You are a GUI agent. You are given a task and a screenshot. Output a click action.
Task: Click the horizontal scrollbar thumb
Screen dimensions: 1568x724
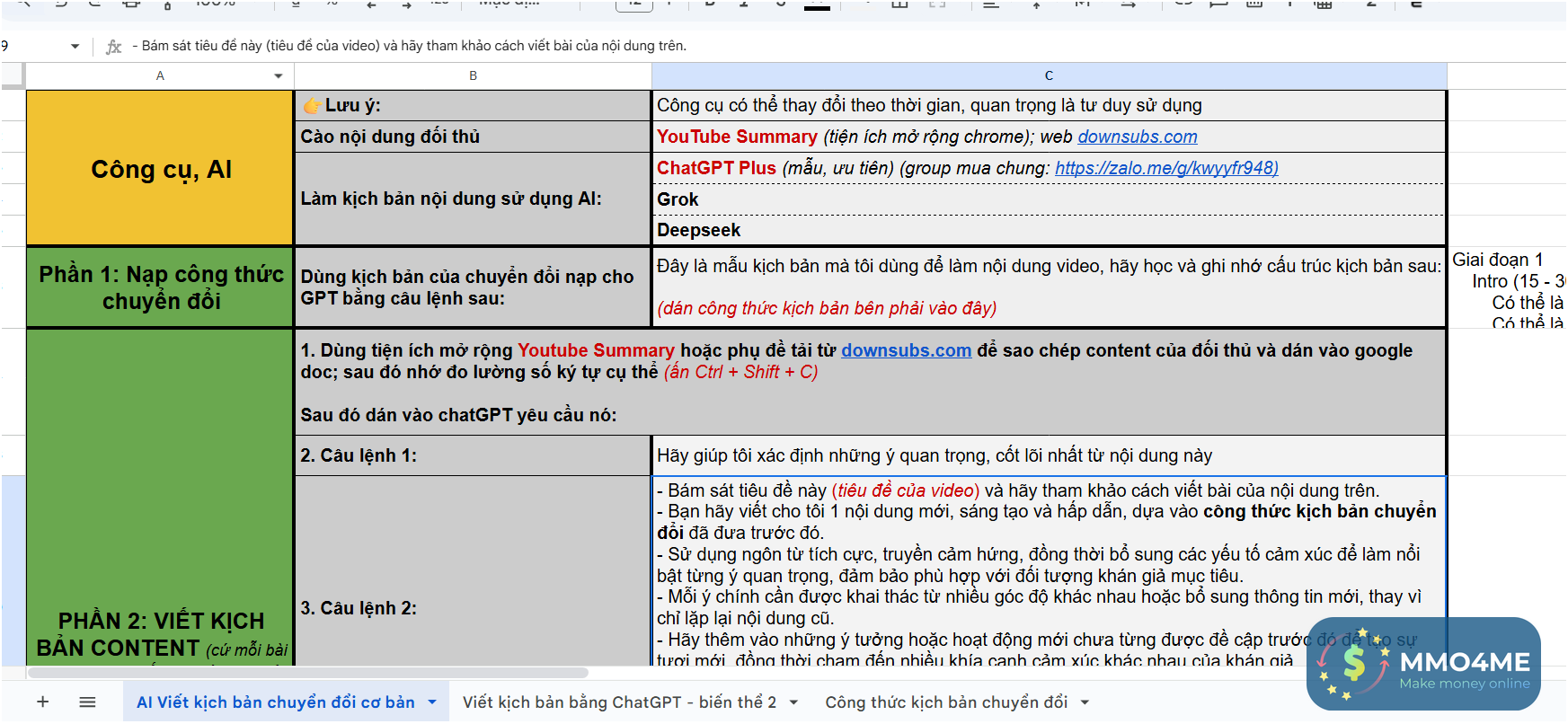[x=307, y=672]
